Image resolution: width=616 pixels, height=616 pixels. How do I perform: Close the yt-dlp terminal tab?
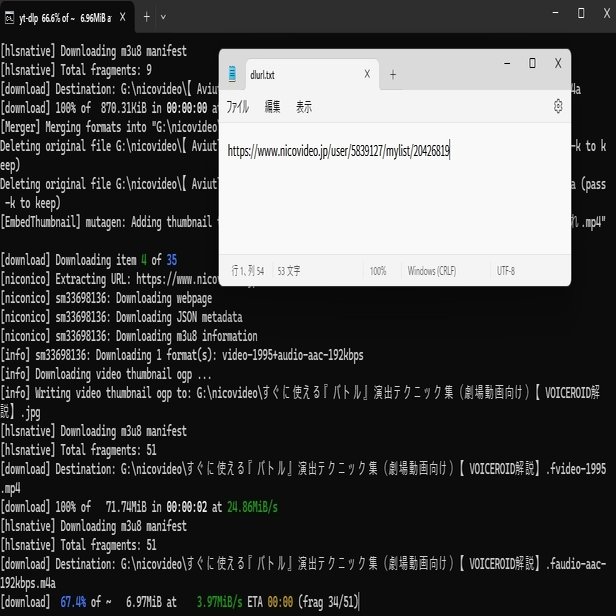[x=123, y=17]
